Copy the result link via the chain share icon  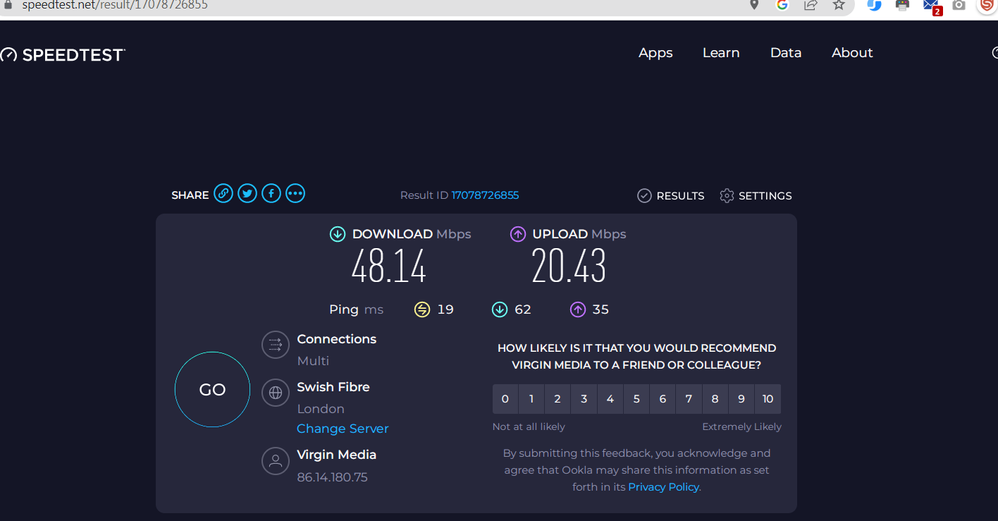pyautogui.click(x=223, y=193)
